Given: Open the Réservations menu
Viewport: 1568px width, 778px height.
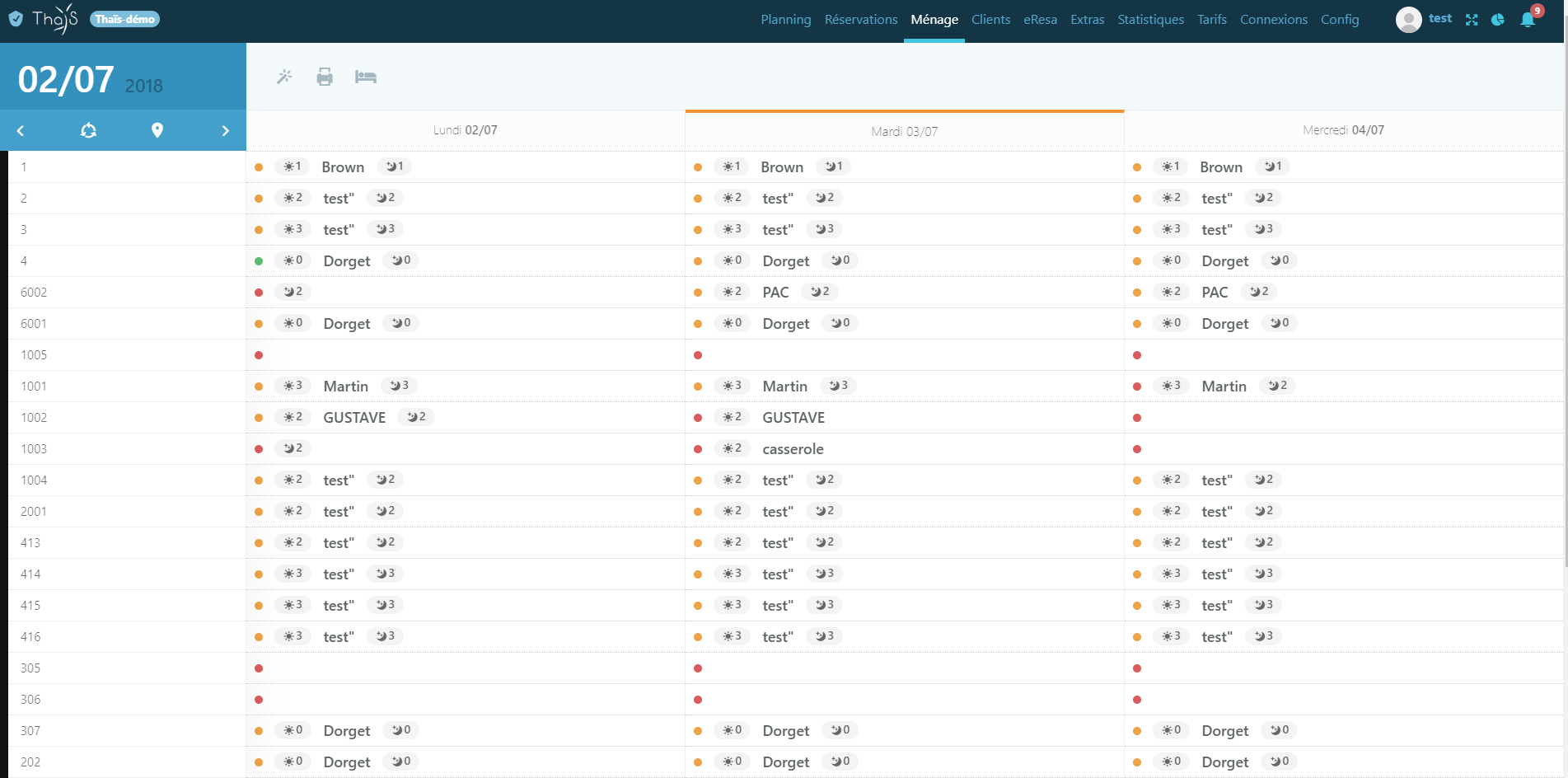Looking at the screenshot, I should click(x=861, y=19).
